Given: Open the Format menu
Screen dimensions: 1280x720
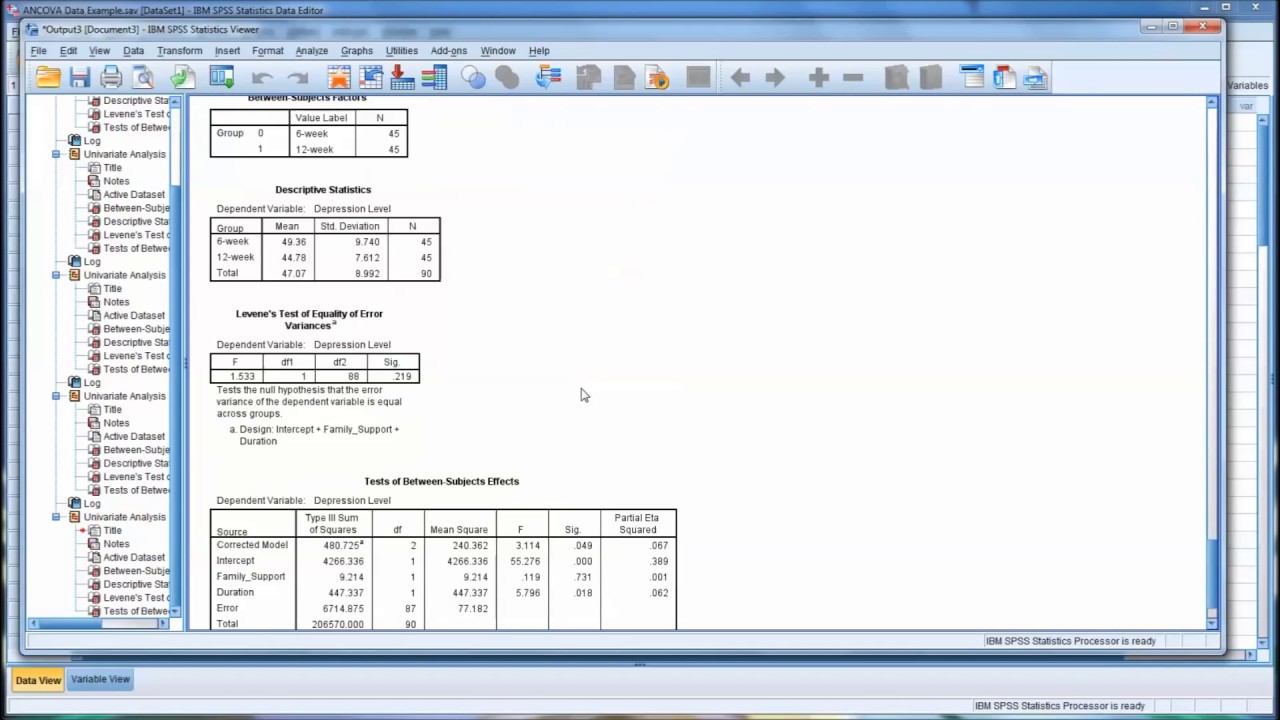Looking at the screenshot, I should click(x=267, y=51).
